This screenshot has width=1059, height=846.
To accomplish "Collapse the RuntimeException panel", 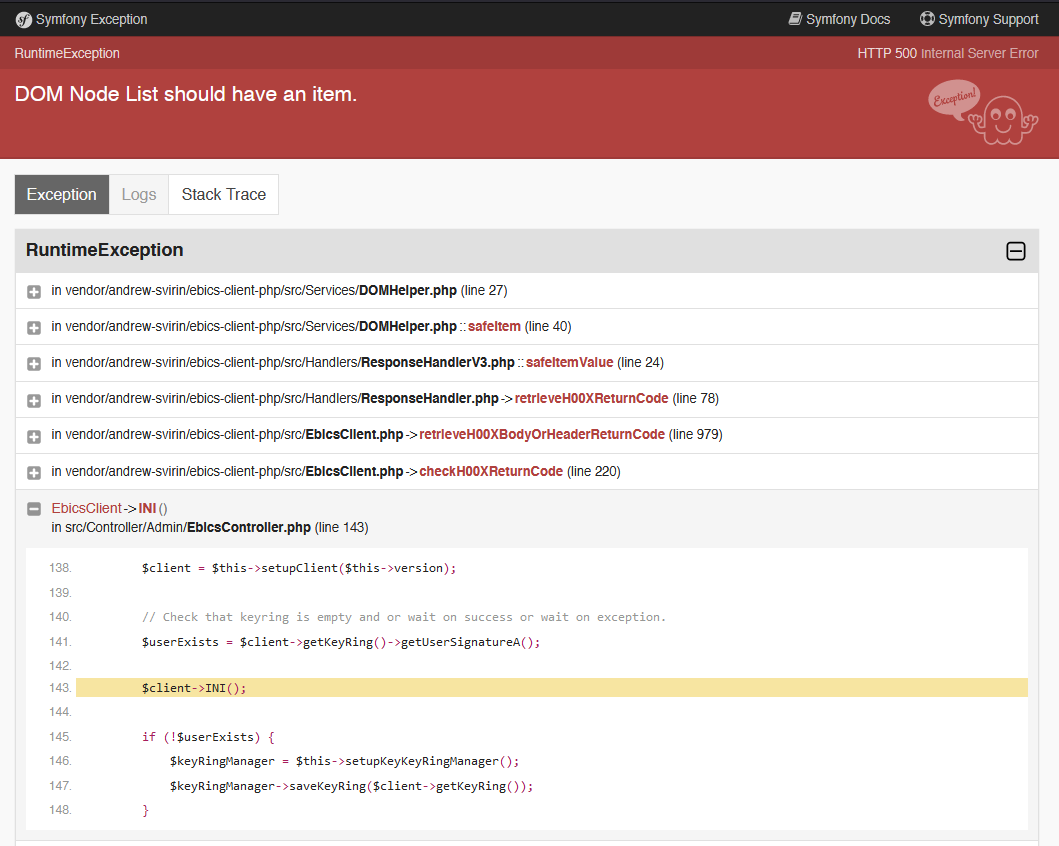I will [1015, 251].
